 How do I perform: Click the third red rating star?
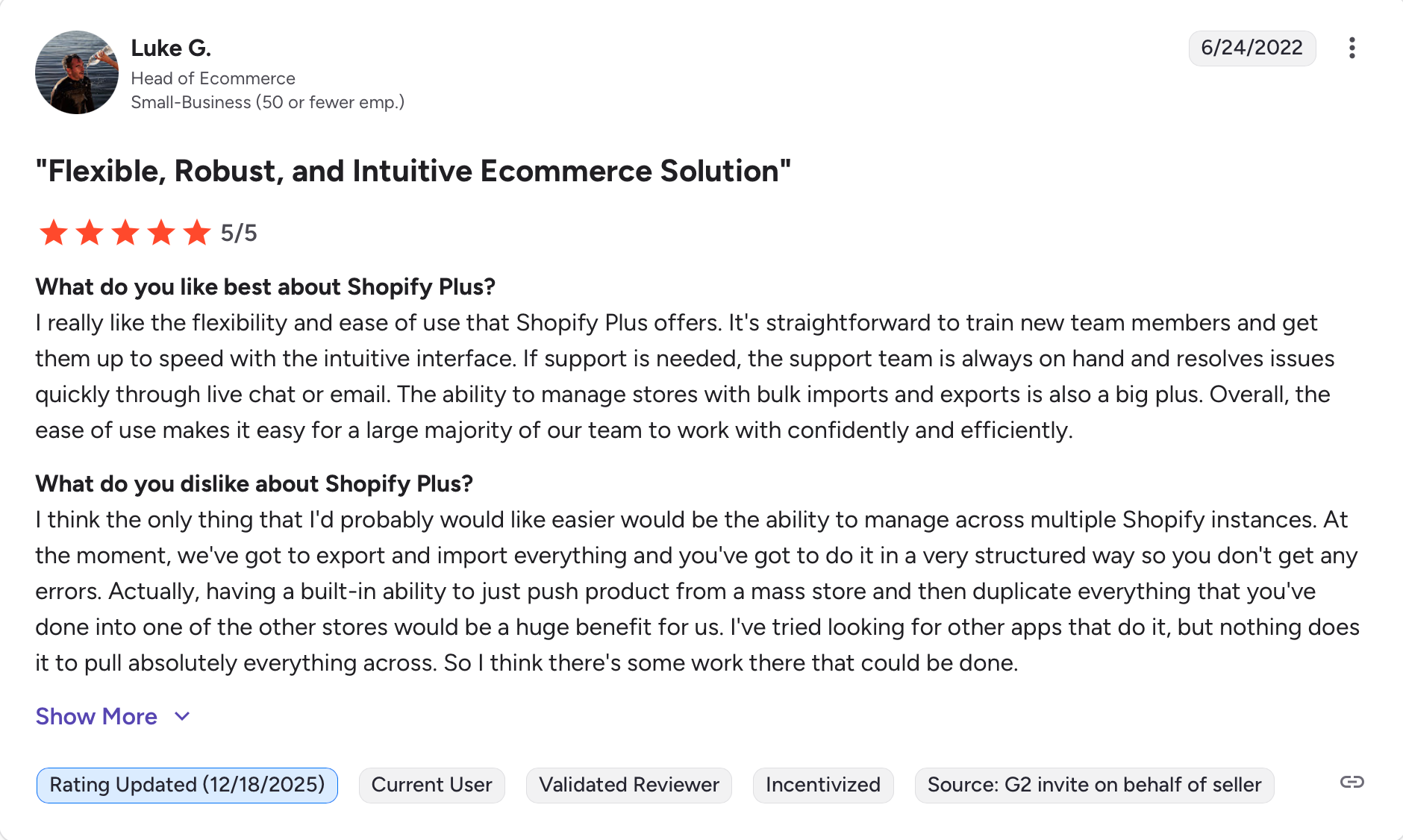click(125, 233)
